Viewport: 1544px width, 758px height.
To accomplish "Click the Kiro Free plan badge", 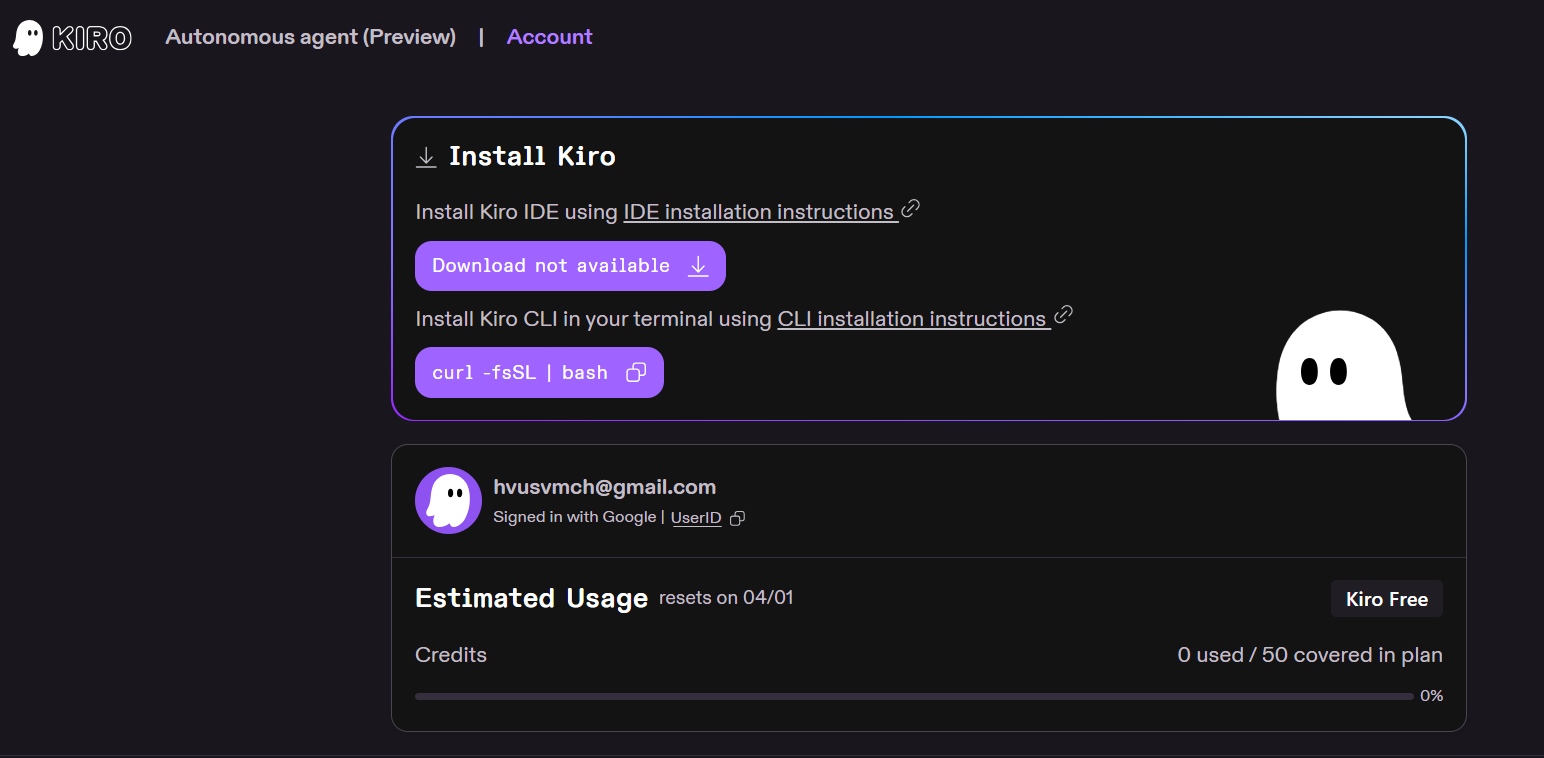I will [1386, 599].
